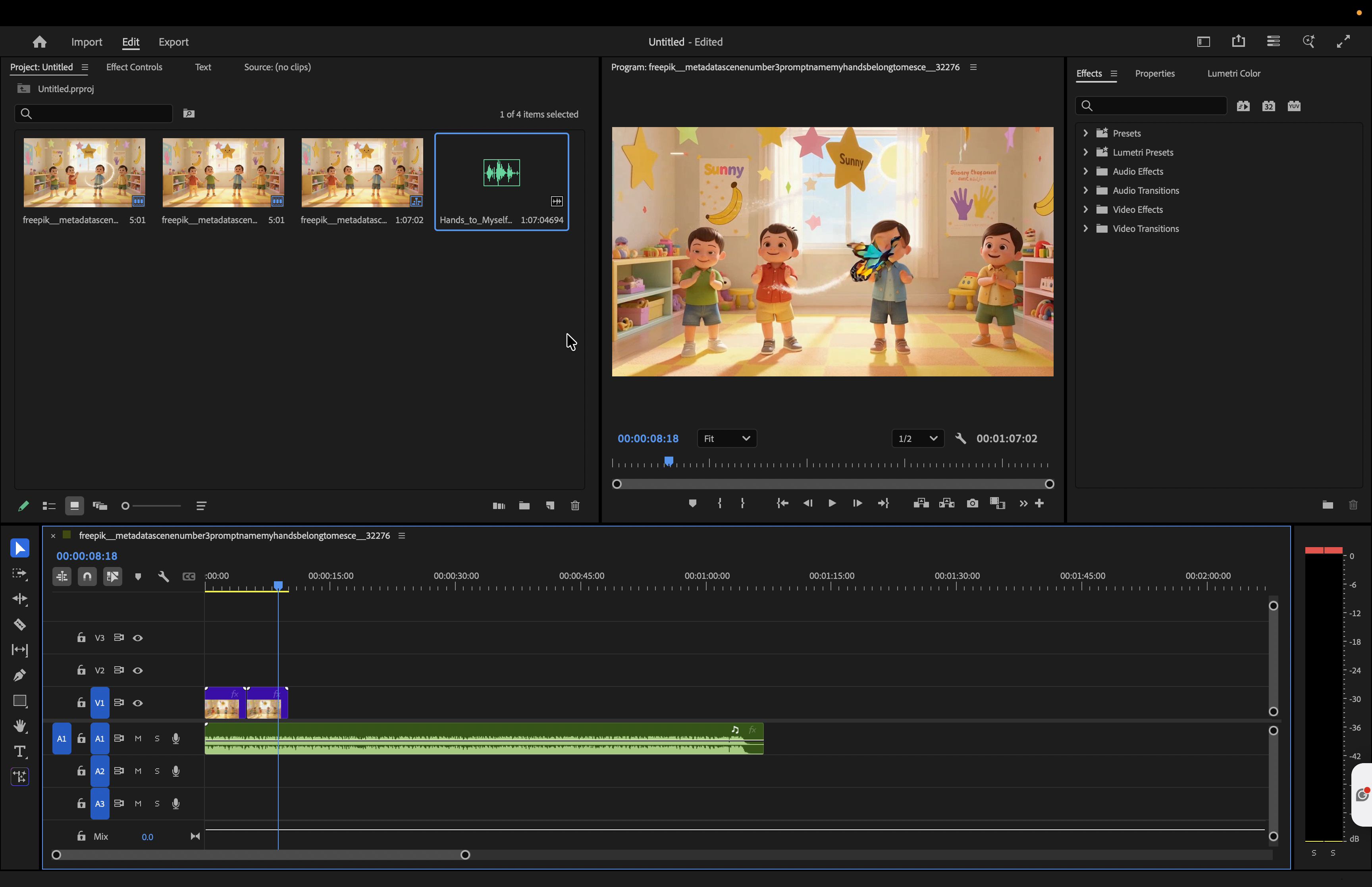Select the Razor tool
The width and height of the screenshot is (1372, 887).
19,625
